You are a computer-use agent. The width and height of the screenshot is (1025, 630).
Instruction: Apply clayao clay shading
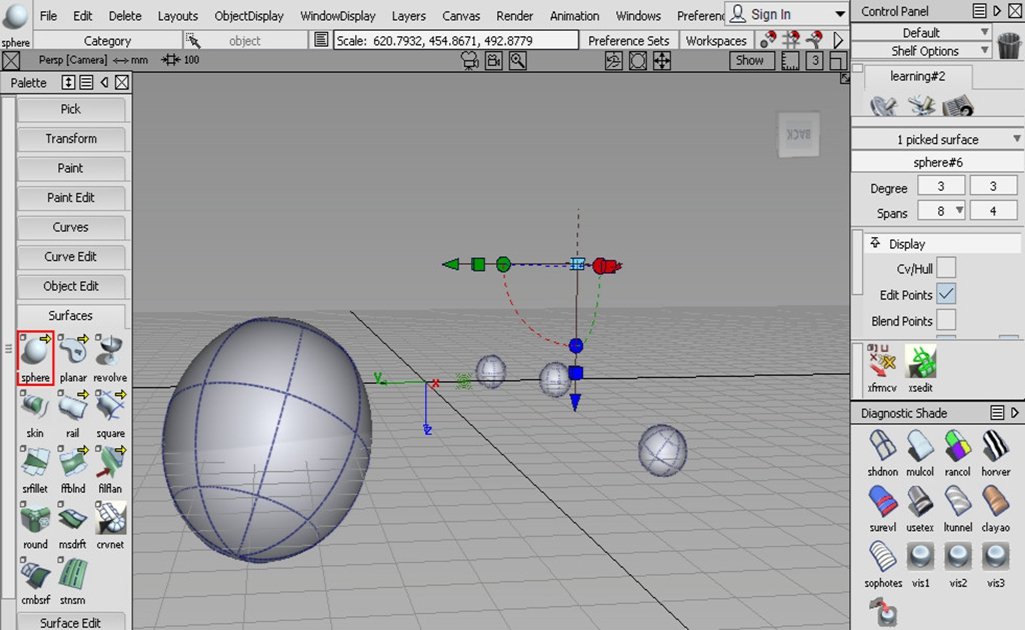[x=996, y=508]
